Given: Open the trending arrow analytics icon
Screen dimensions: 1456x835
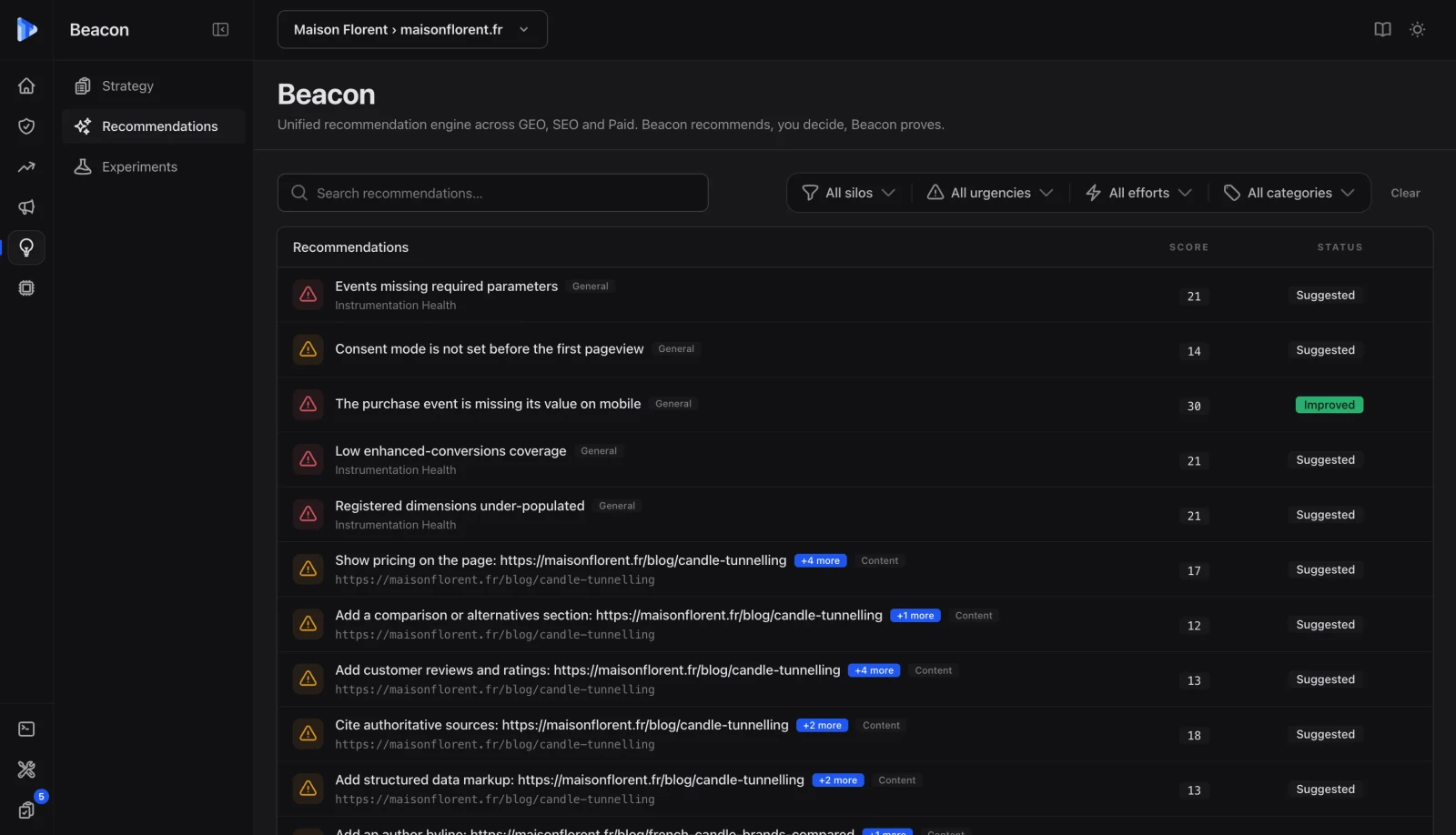Looking at the screenshot, I should click(x=26, y=166).
